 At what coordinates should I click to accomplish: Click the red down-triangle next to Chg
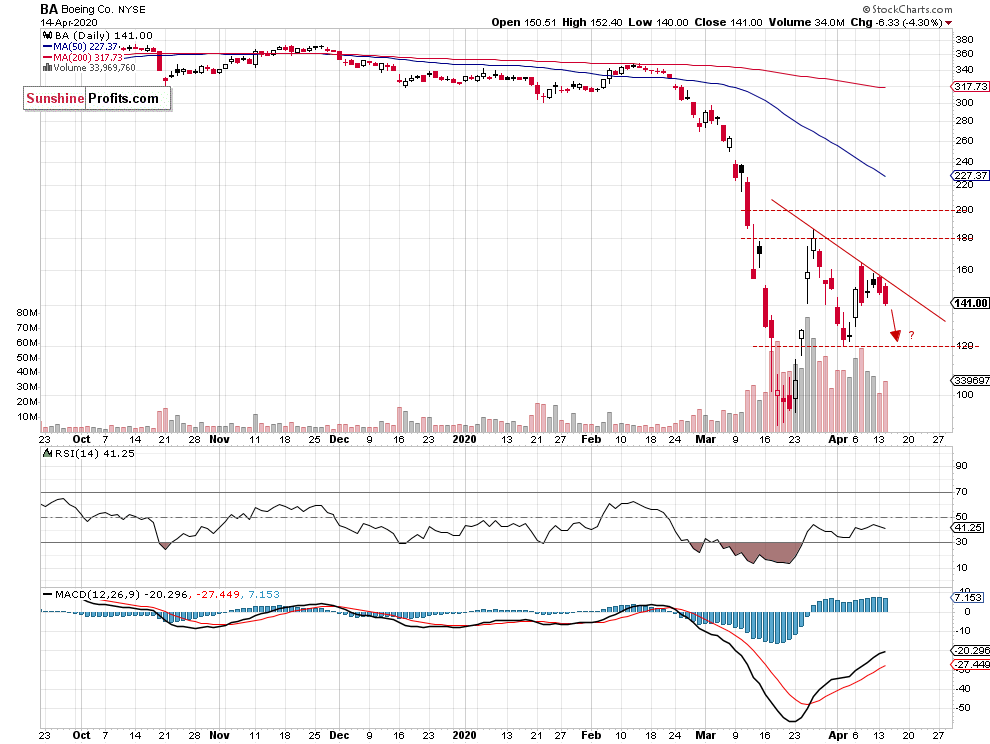948,23
